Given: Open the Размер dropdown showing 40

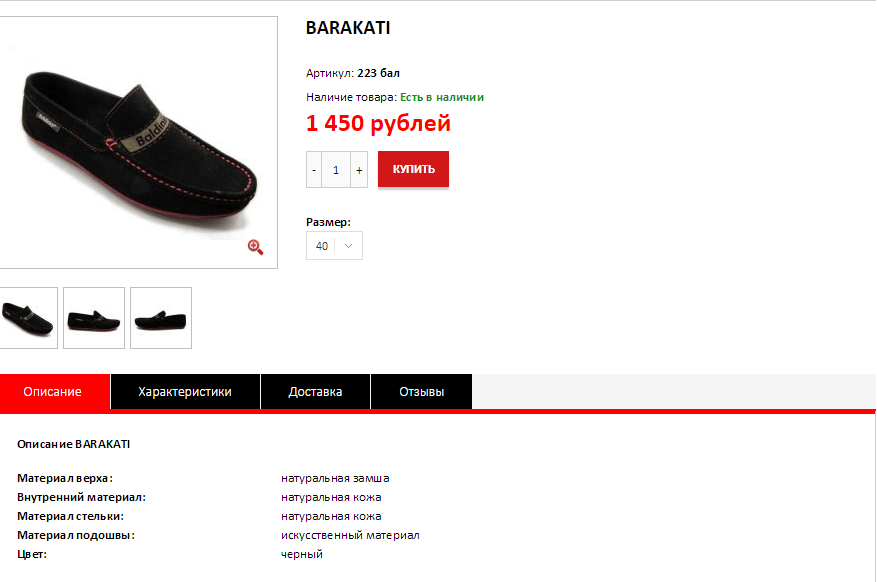Looking at the screenshot, I should coord(334,245).
